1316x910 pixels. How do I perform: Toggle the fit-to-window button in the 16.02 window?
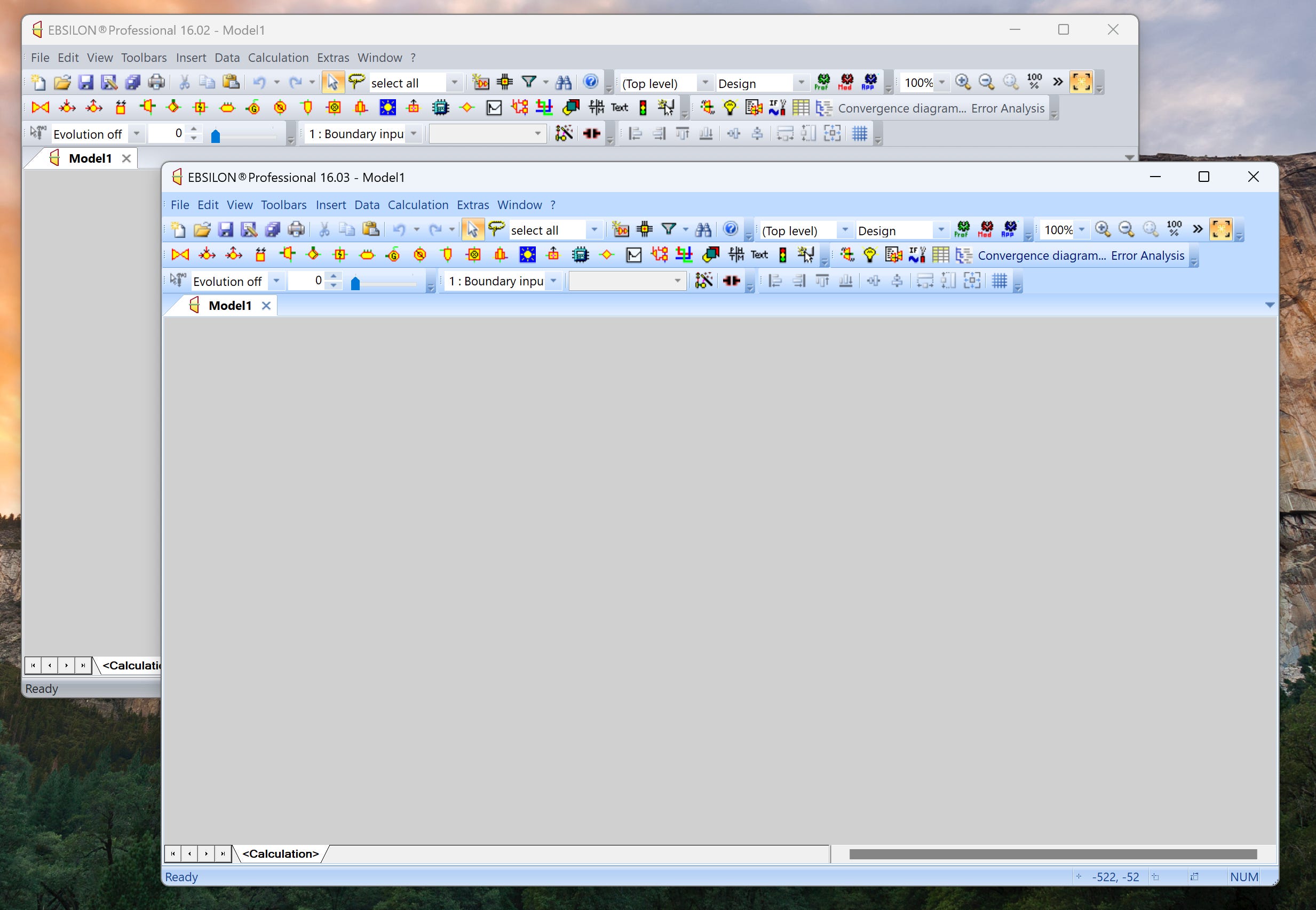click(1081, 83)
